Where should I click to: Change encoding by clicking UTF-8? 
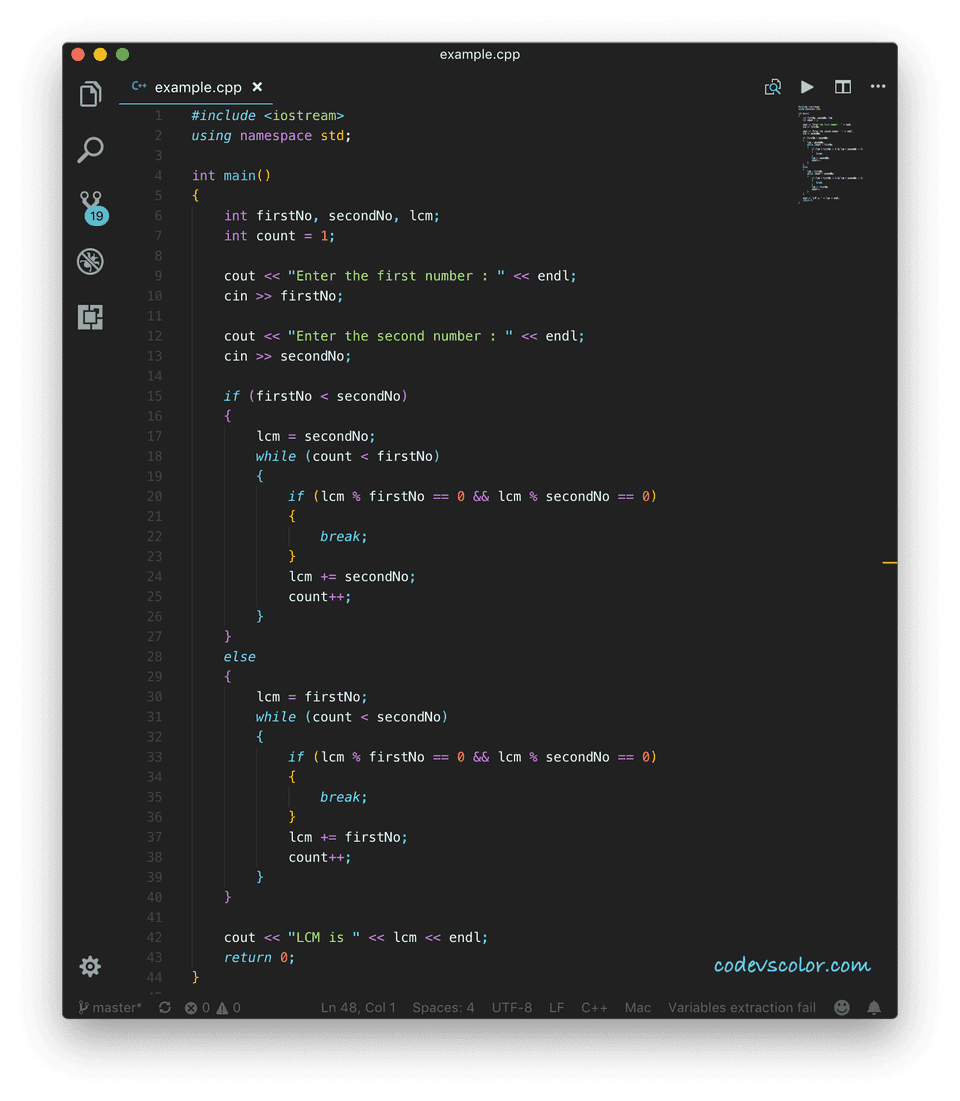click(512, 1007)
